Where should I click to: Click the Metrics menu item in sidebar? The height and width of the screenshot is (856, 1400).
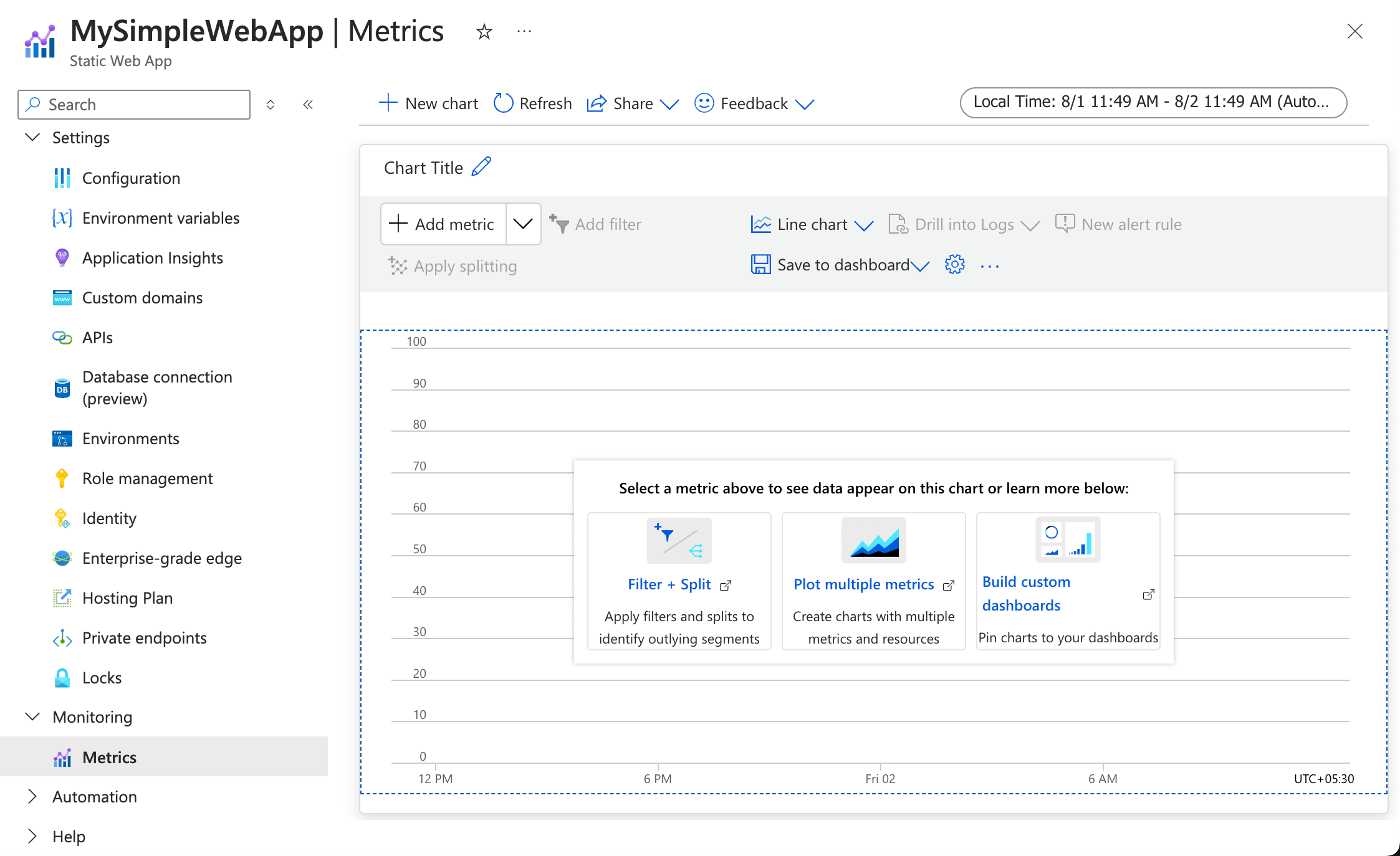(x=109, y=757)
